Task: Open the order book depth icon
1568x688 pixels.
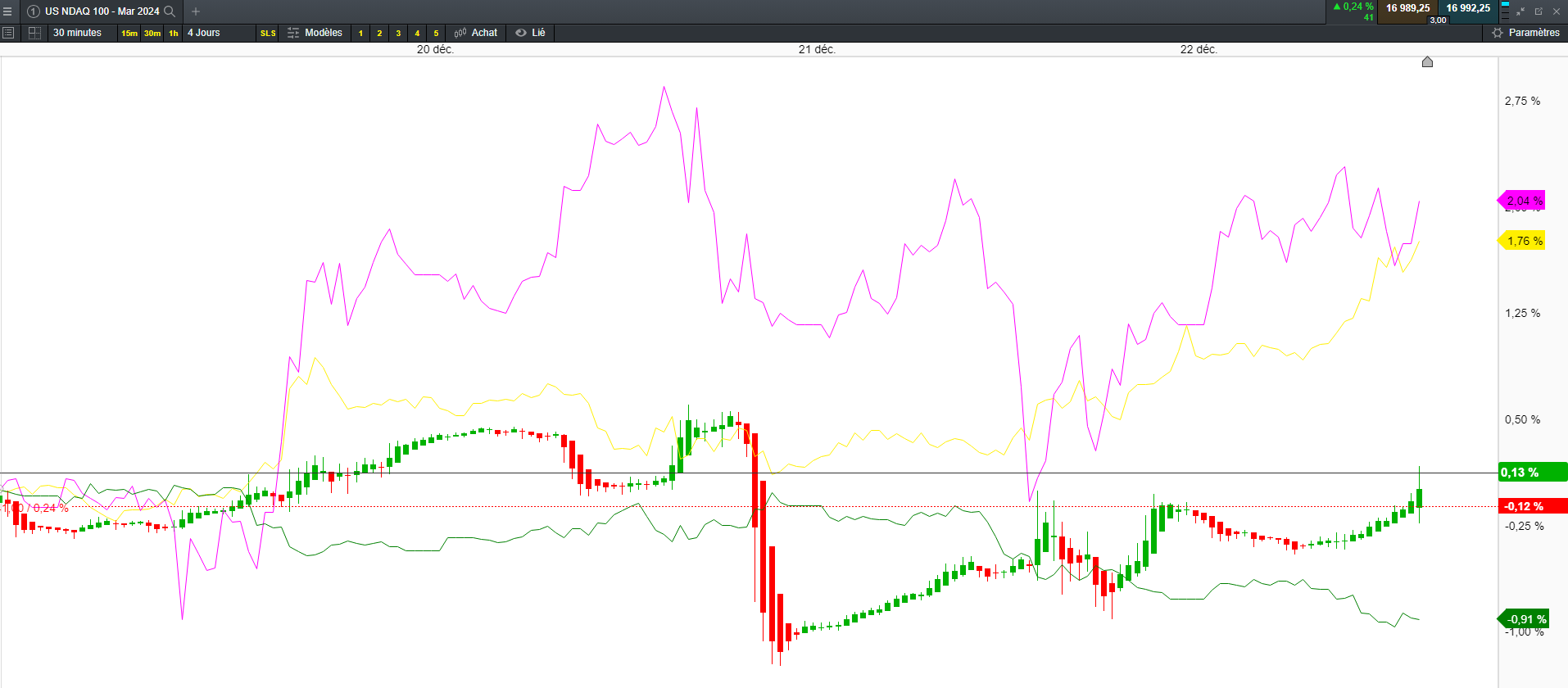Action: point(1505,11)
